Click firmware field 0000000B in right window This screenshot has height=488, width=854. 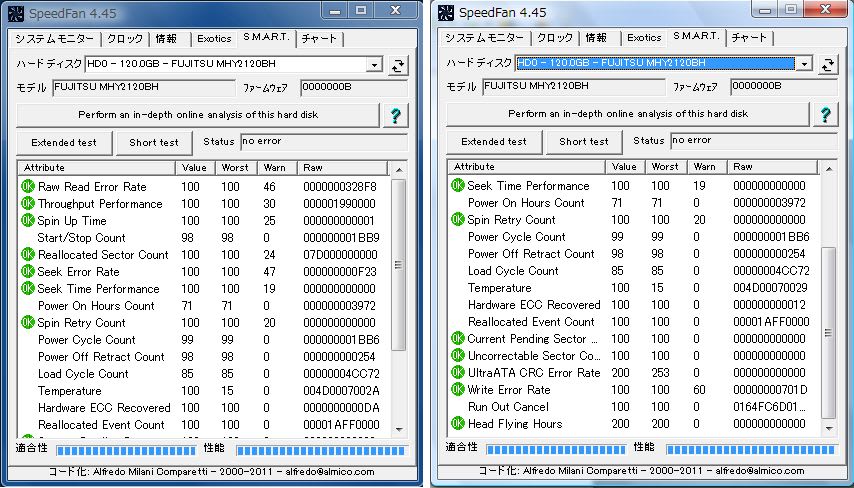click(x=784, y=87)
